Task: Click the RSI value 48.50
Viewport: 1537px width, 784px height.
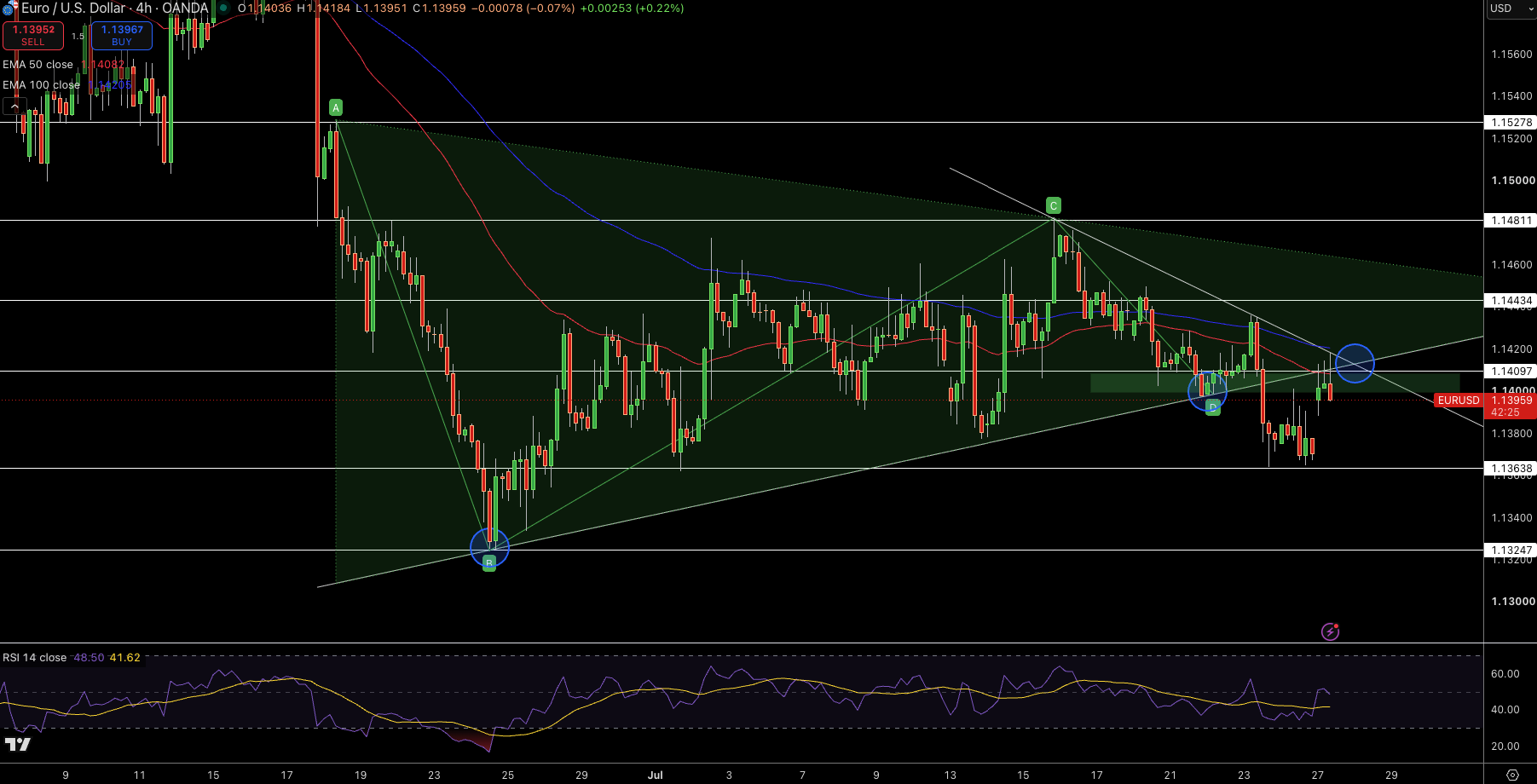Action: pyautogui.click(x=89, y=658)
